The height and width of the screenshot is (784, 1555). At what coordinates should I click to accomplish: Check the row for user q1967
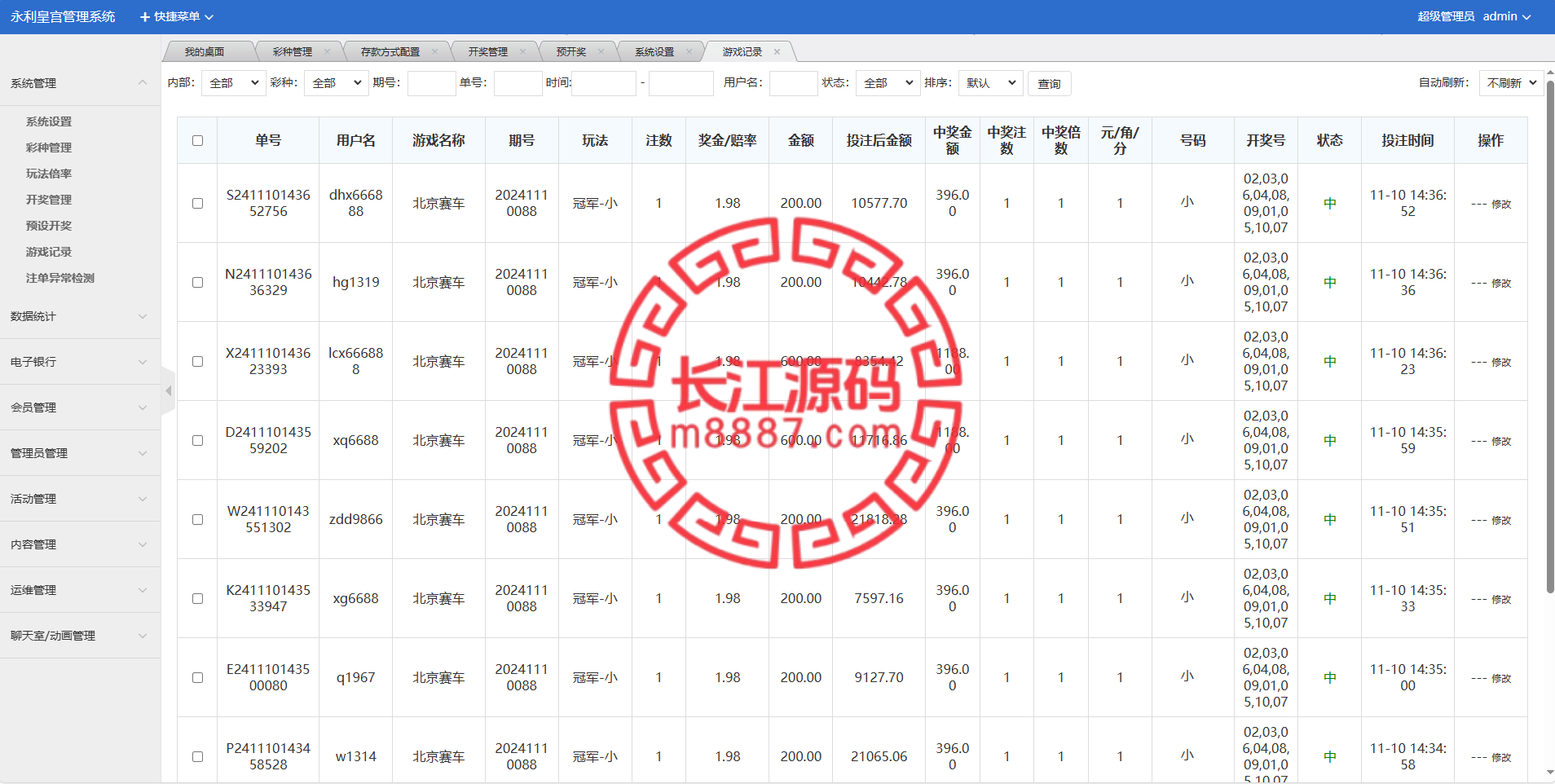pos(197,678)
